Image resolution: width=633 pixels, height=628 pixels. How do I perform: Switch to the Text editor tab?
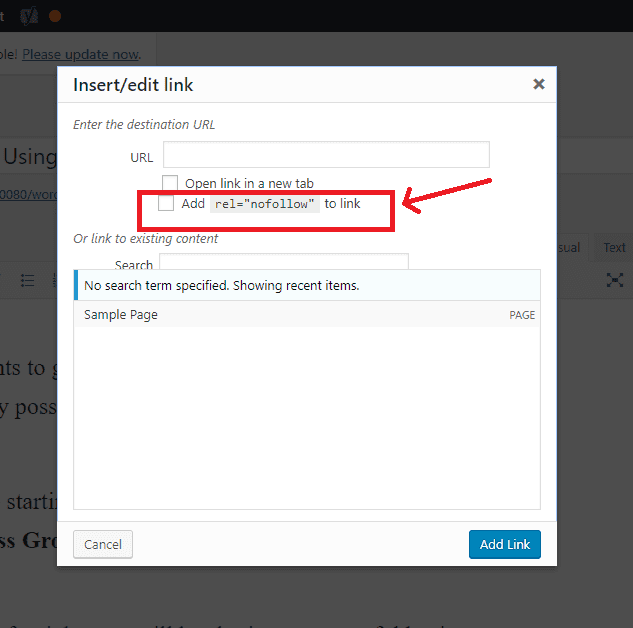click(x=614, y=247)
